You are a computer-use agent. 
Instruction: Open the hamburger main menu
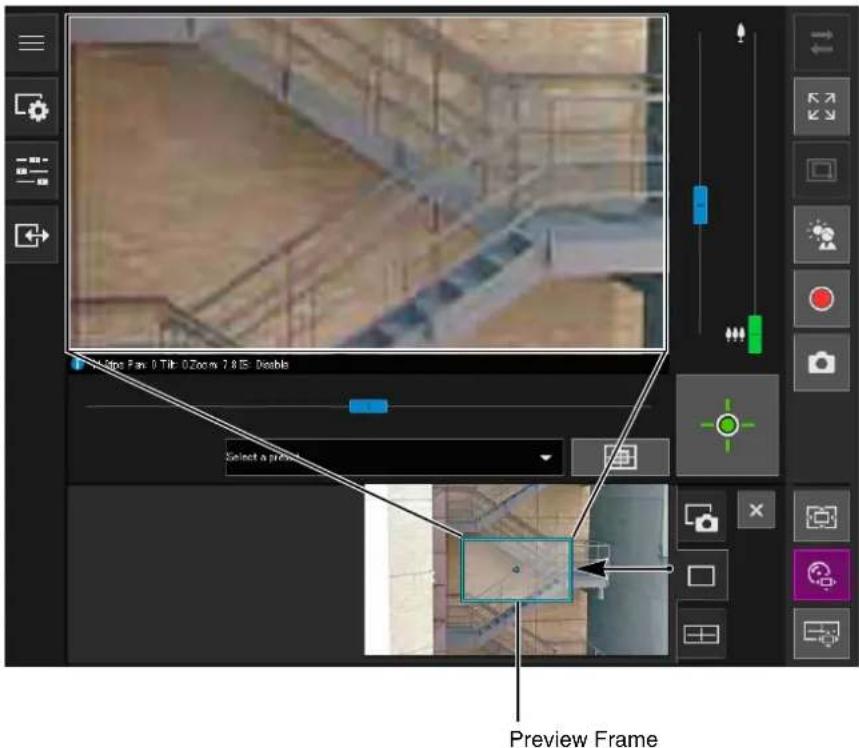(x=31, y=43)
